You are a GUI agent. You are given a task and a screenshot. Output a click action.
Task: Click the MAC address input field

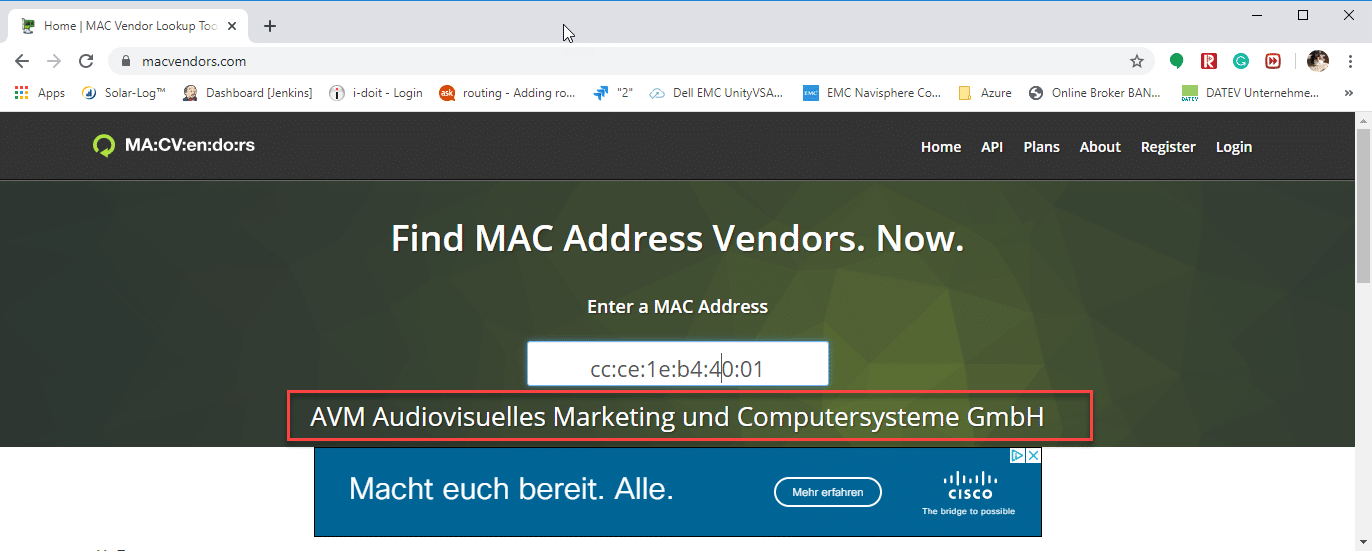click(x=678, y=364)
